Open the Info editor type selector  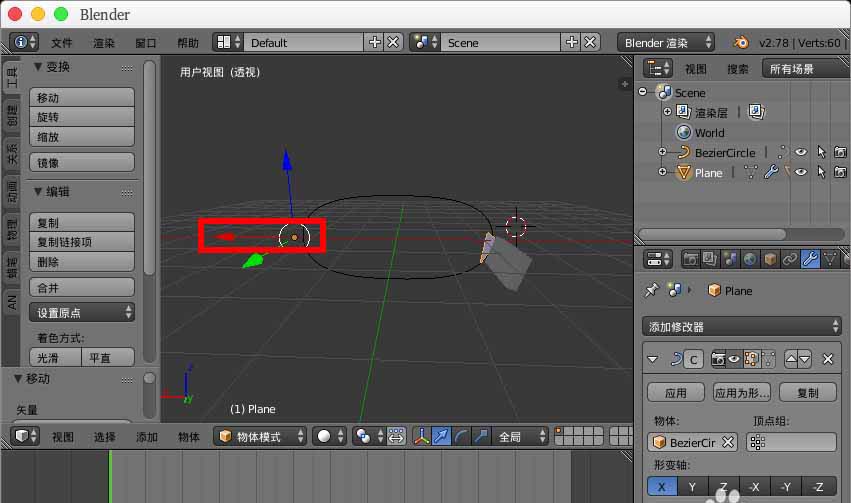pyautogui.click(x=25, y=42)
